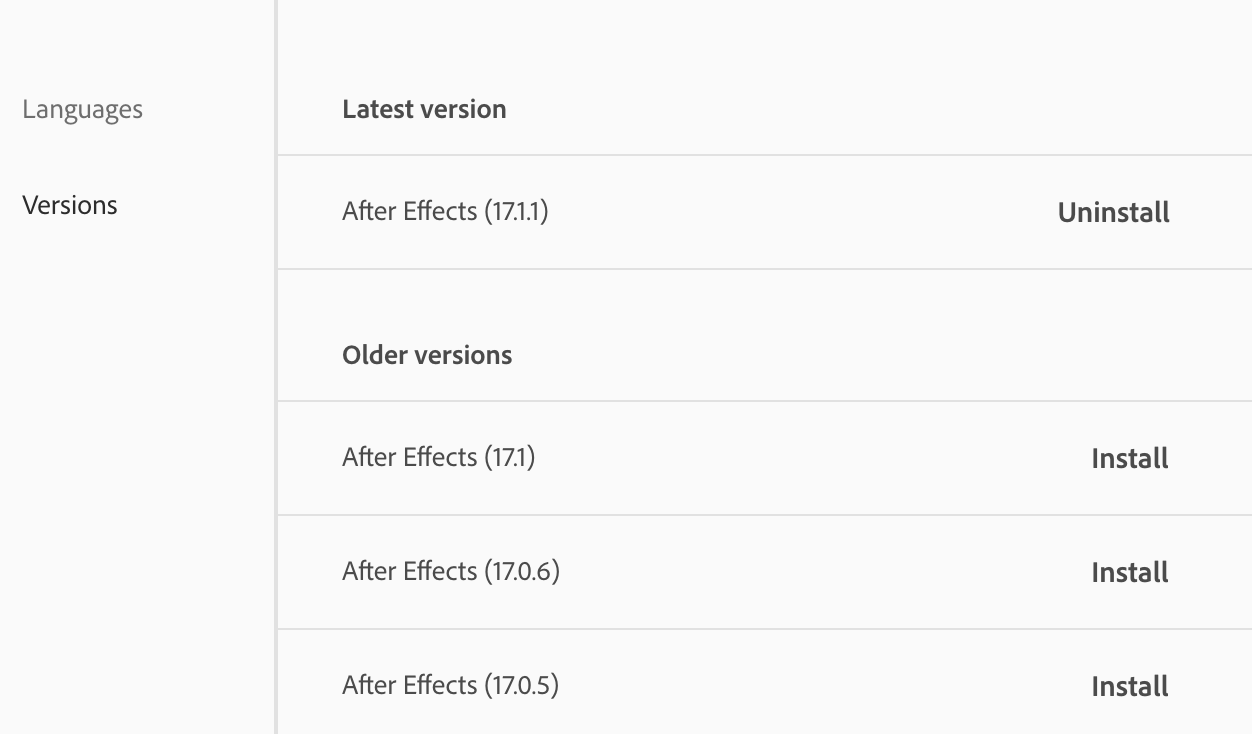Click the version label After Effects (17.1.1)

445,211
